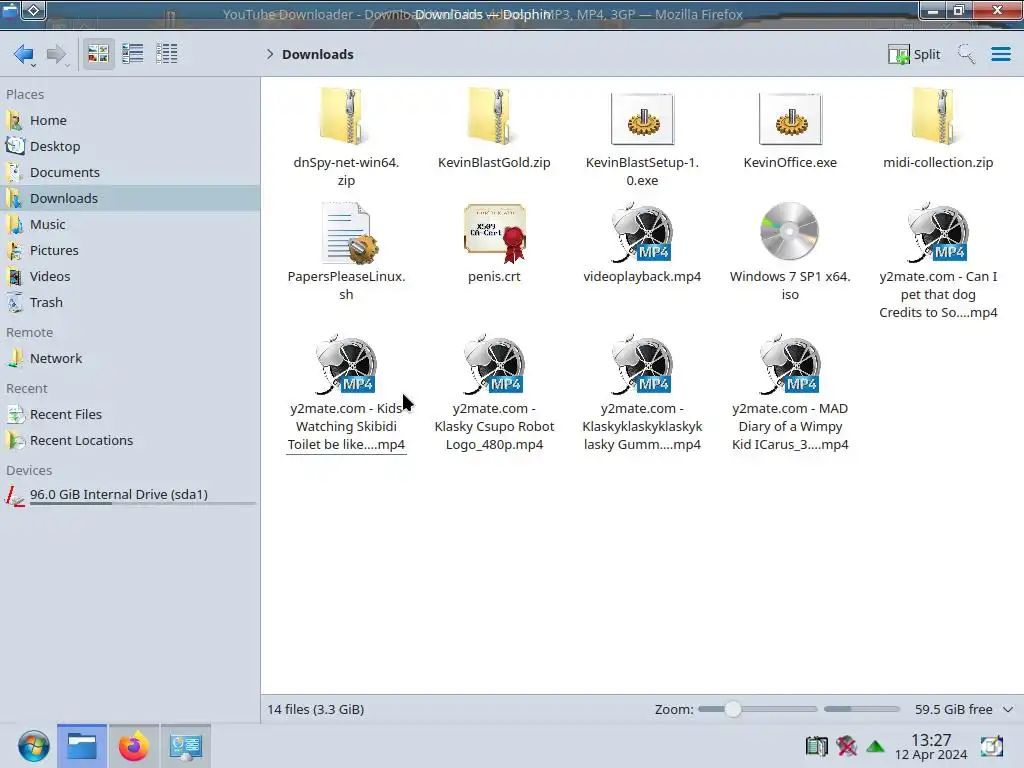
Task: Select Kids Watching Skibidi Toilet mp4 icon
Action: [346, 364]
